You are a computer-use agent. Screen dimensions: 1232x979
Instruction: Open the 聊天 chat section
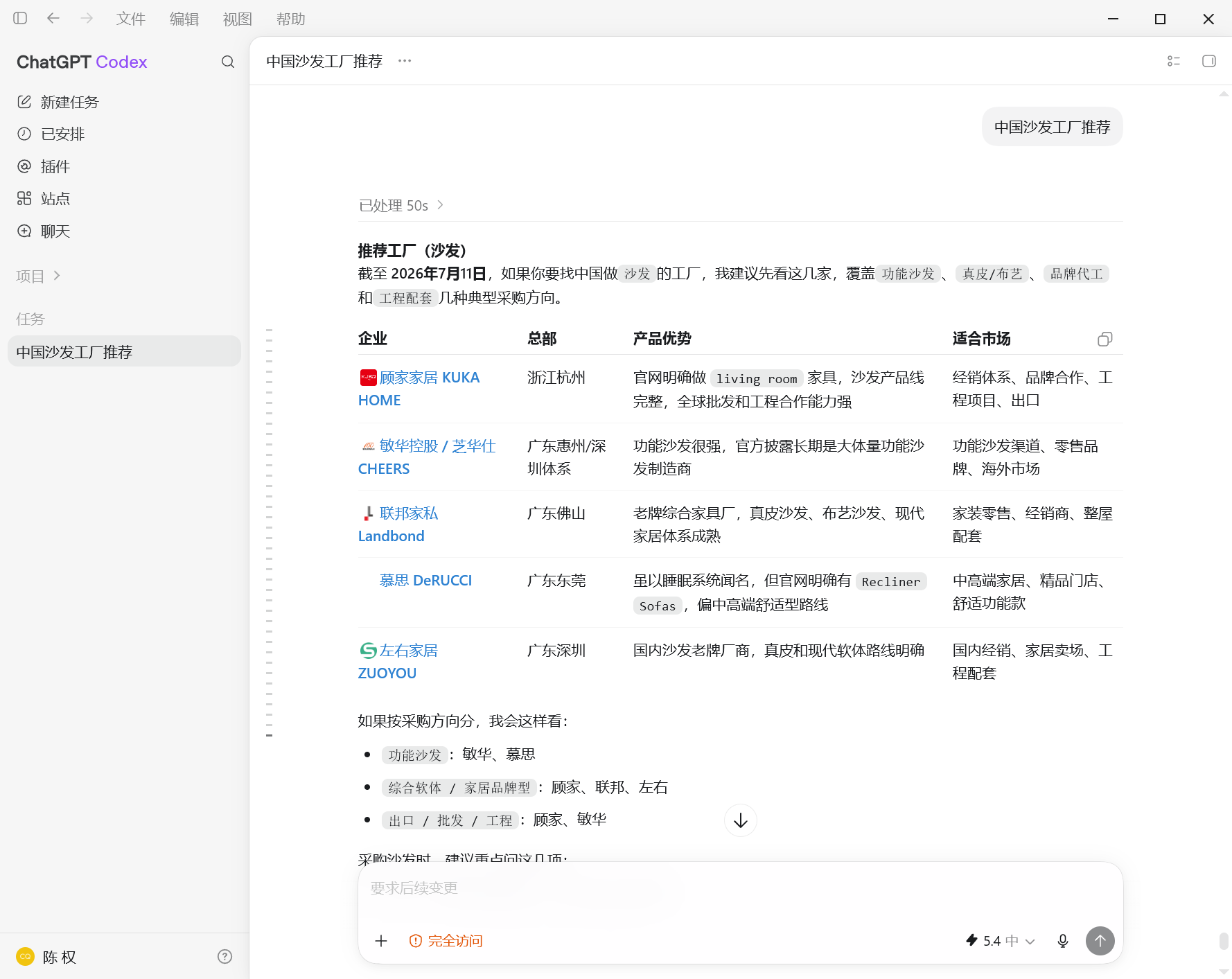pos(125,231)
